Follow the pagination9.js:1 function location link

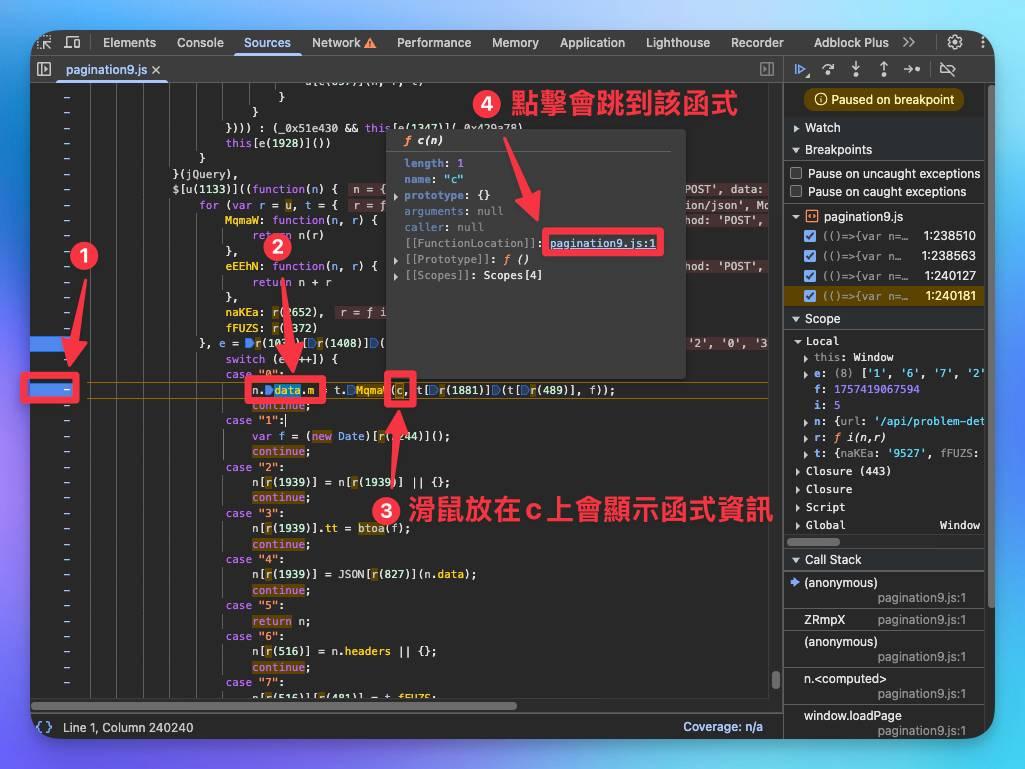click(603, 243)
